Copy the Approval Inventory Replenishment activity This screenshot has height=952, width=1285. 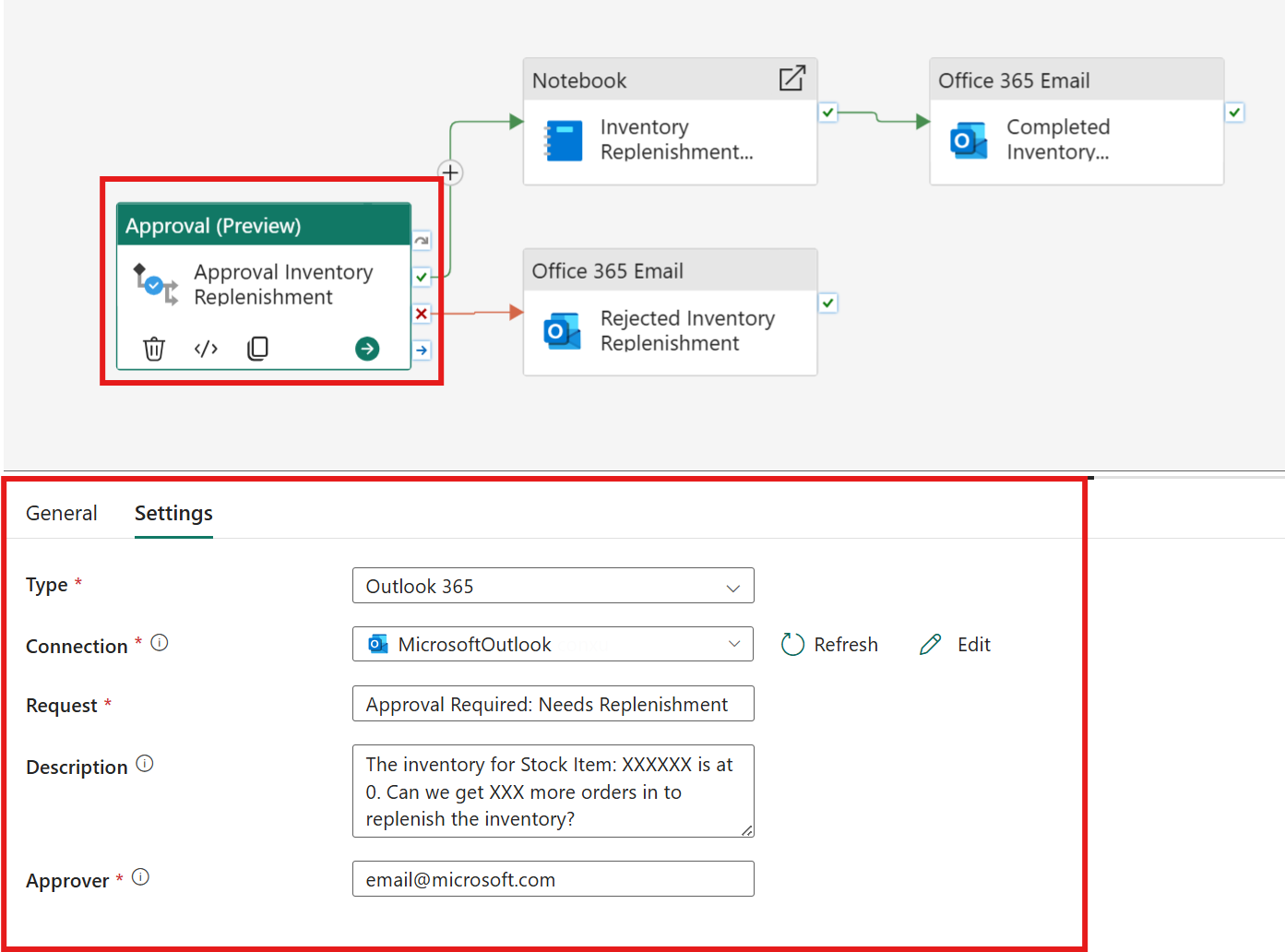click(x=257, y=349)
